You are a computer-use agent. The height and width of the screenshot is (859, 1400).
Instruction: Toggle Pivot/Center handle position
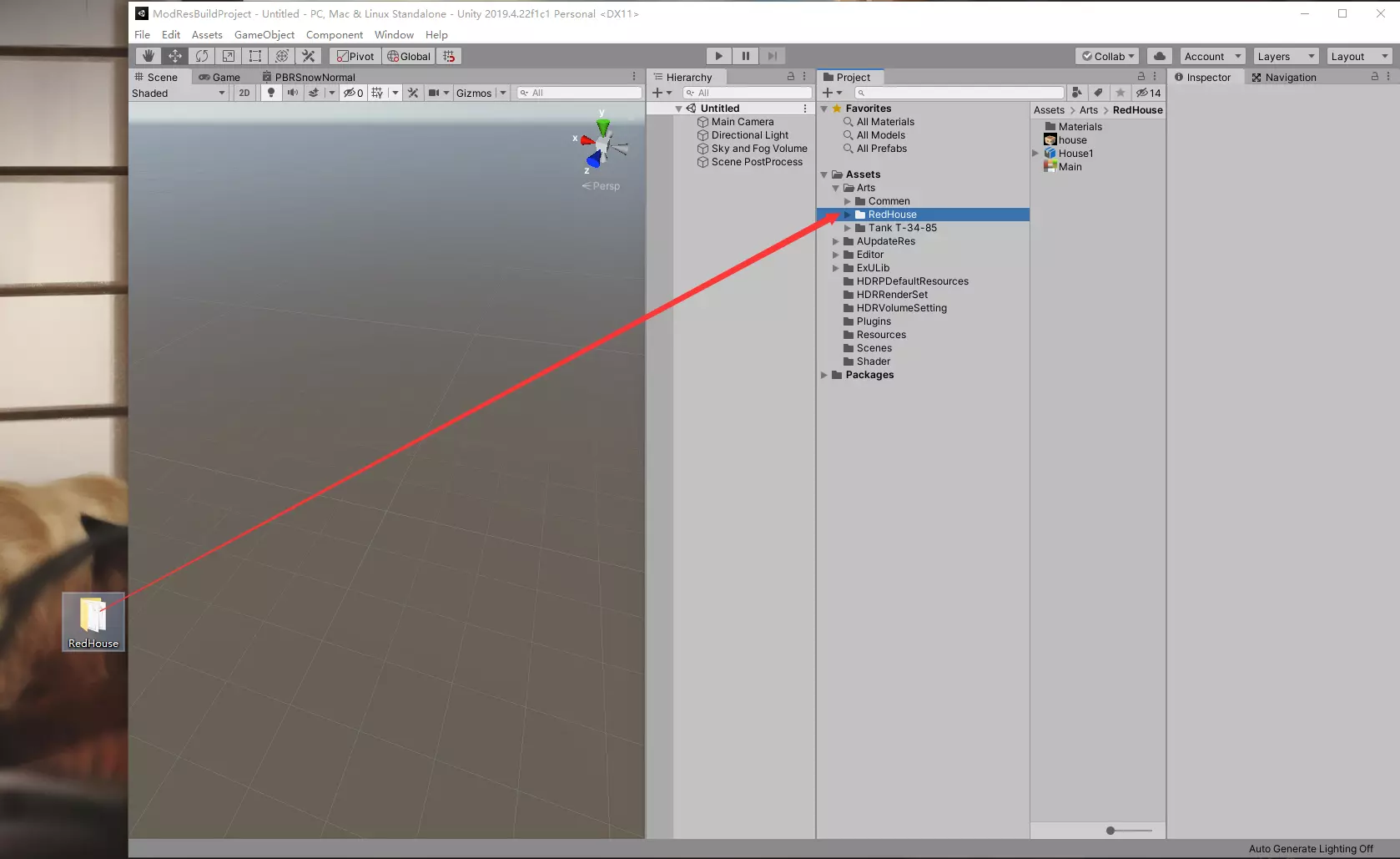point(355,56)
